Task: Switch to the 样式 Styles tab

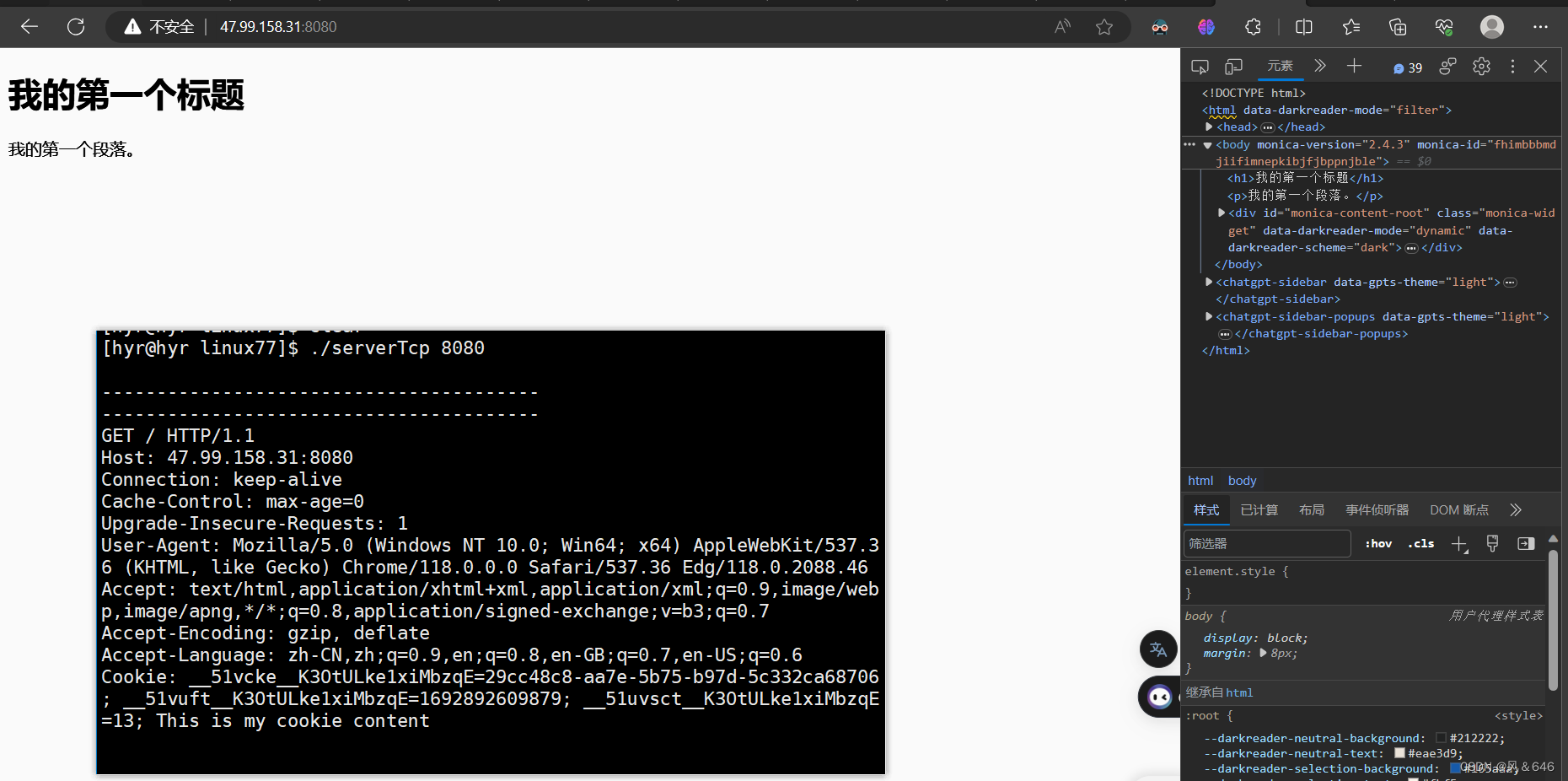Action: (x=1206, y=510)
